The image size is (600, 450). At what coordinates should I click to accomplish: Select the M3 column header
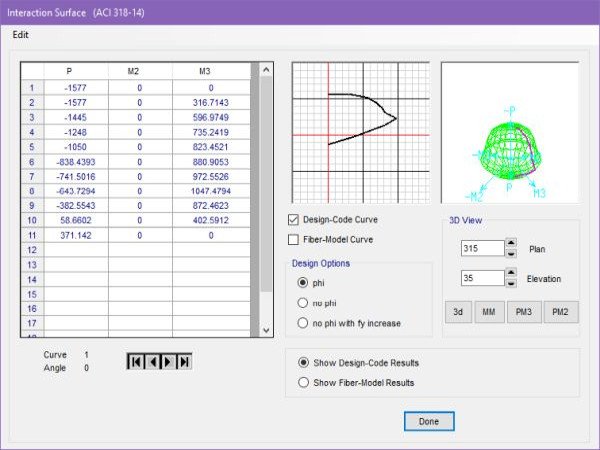203,71
